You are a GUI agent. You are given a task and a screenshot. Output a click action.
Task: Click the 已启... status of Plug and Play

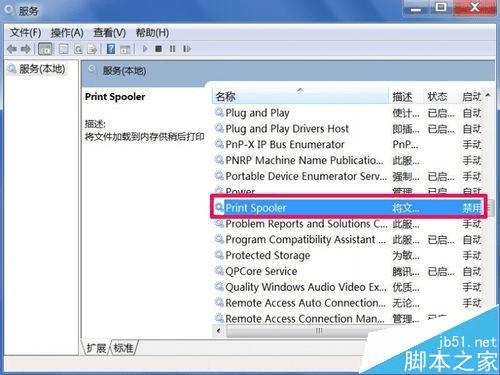coord(441,113)
